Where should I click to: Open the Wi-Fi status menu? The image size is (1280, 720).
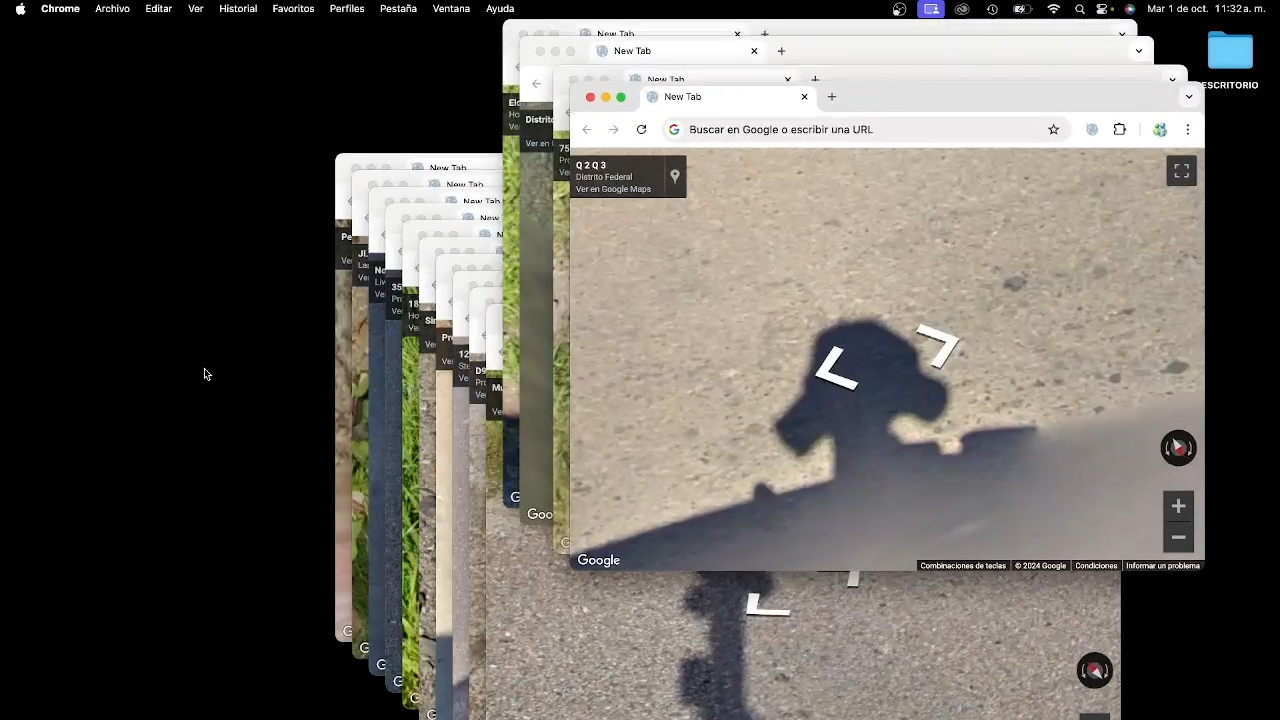[1053, 9]
